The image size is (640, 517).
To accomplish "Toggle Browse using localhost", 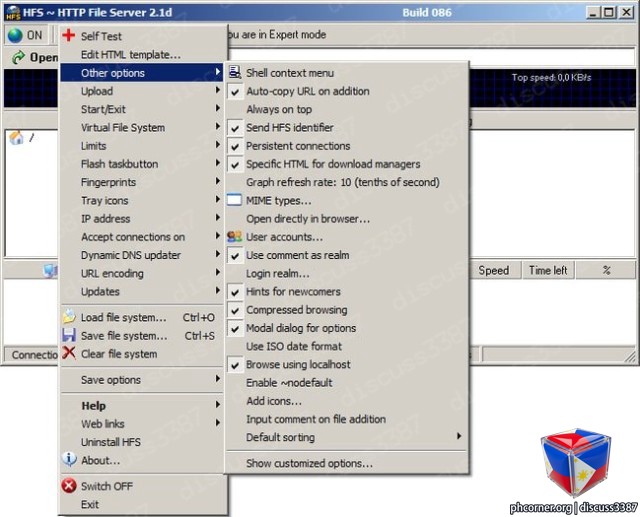I will (347, 364).
